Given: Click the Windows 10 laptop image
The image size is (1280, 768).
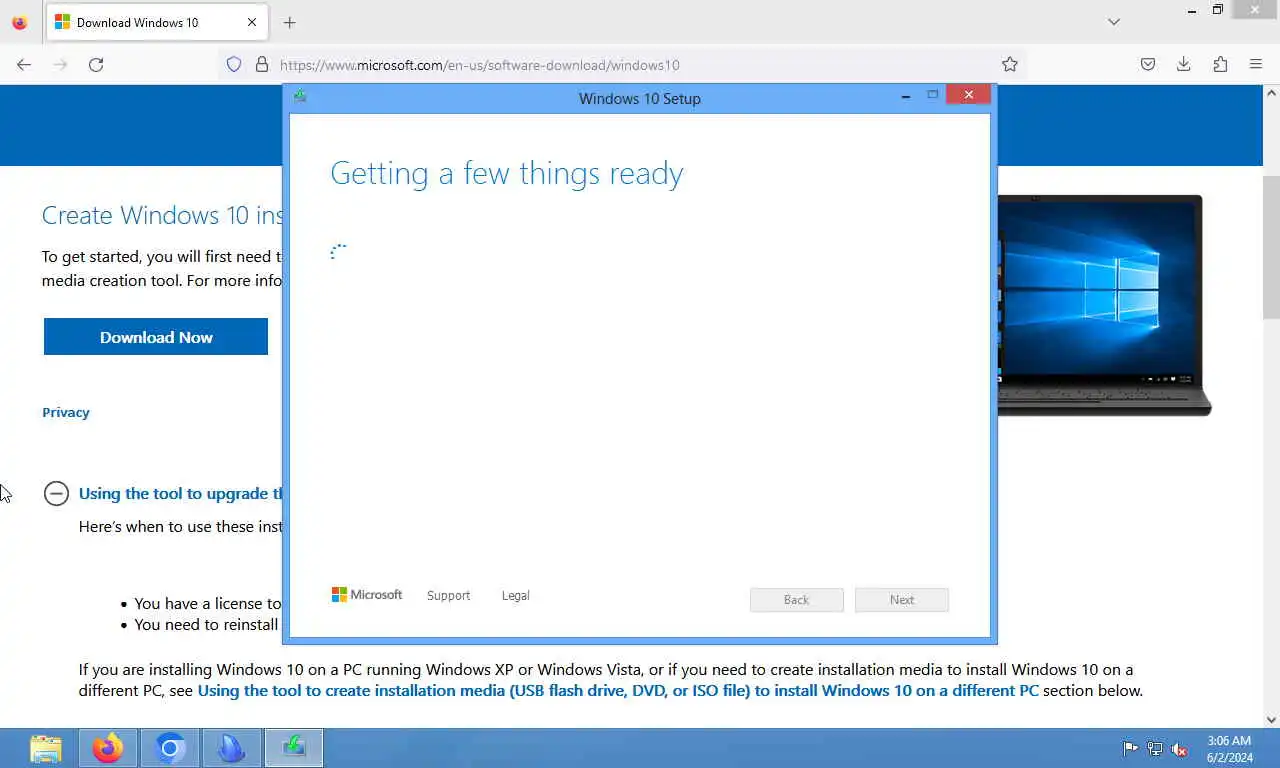Looking at the screenshot, I should 1104,305.
